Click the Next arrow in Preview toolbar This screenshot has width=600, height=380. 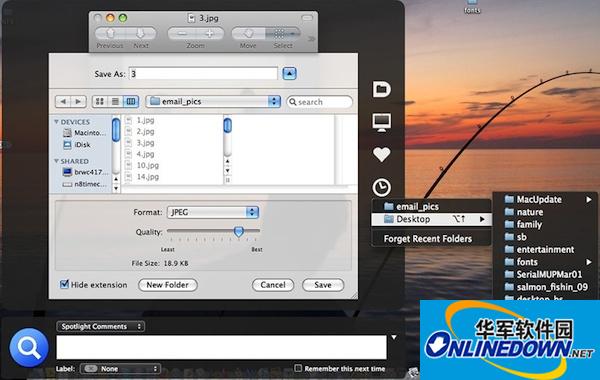pyautogui.click(x=141, y=33)
